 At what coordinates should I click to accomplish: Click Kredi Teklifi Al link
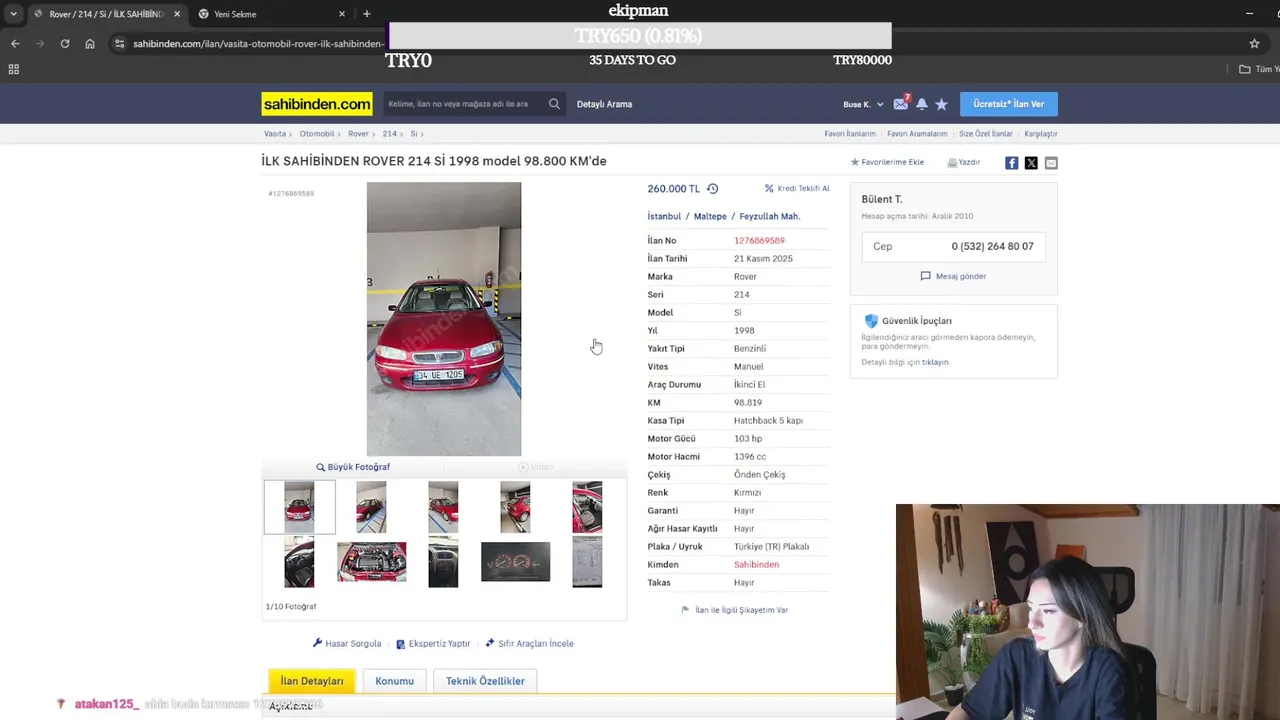tap(797, 188)
